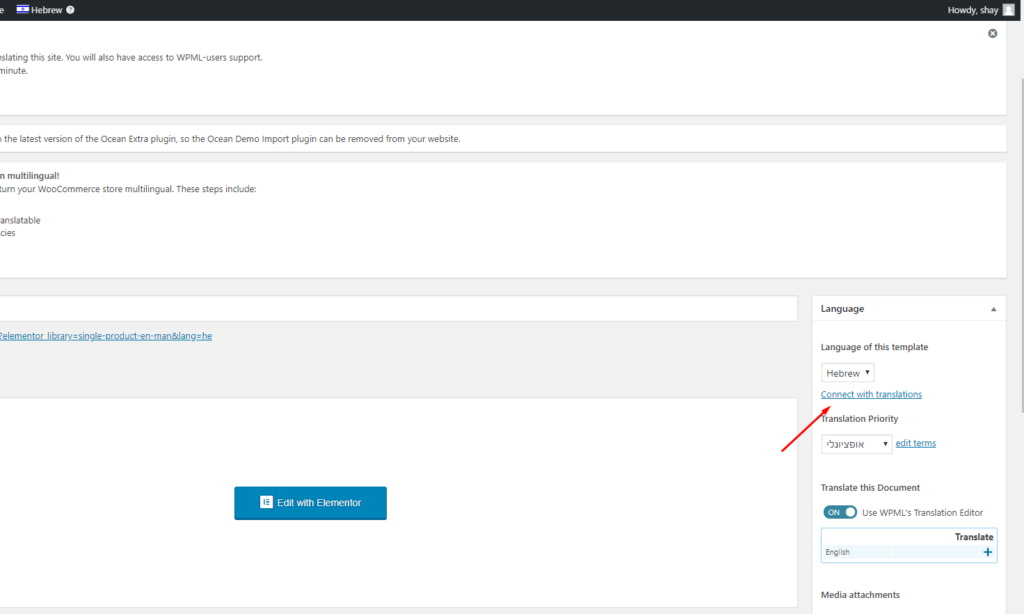Screen dimensions: 1024x614
Task: Open the elementor_library permalink URL
Action: [106, 336]
